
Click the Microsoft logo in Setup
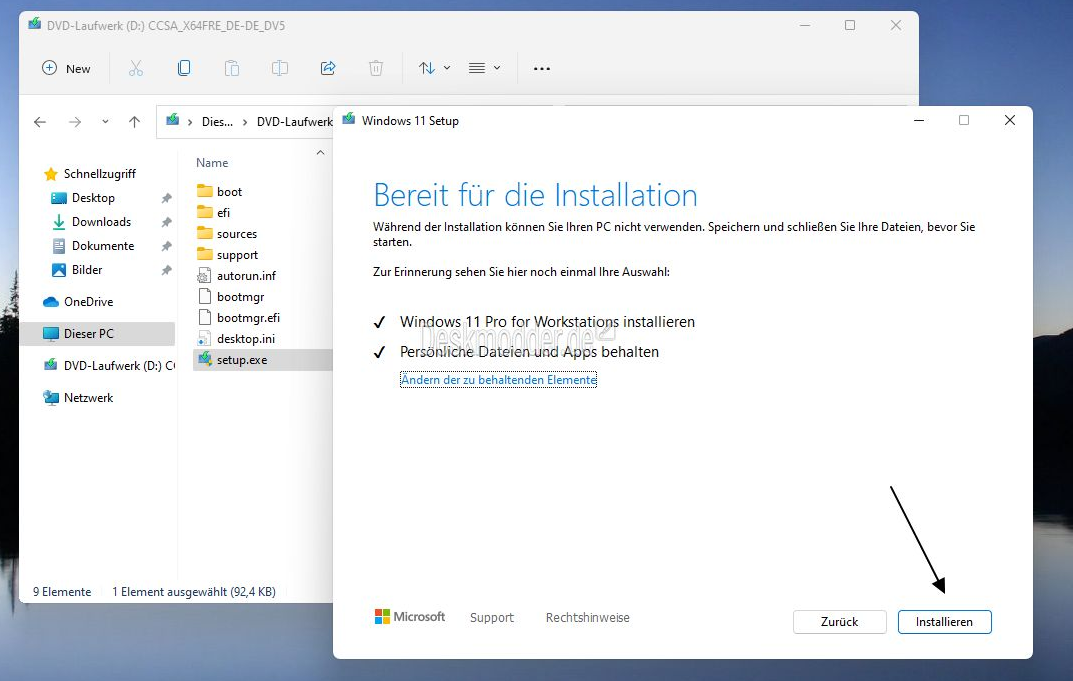[410, 617]
